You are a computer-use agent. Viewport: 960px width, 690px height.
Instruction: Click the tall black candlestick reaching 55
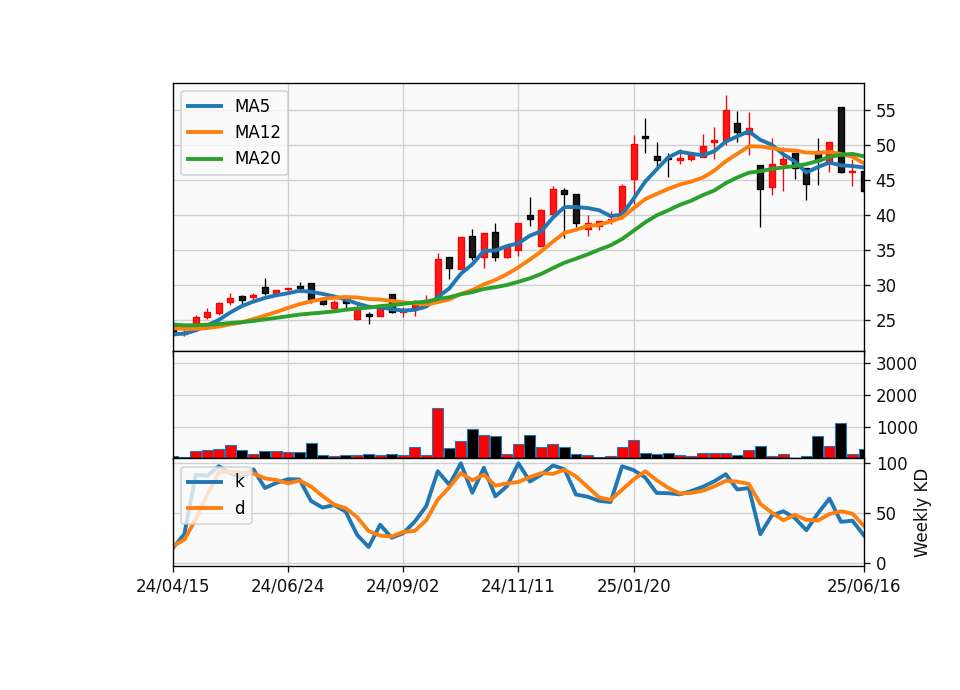(x=841, y=140)
